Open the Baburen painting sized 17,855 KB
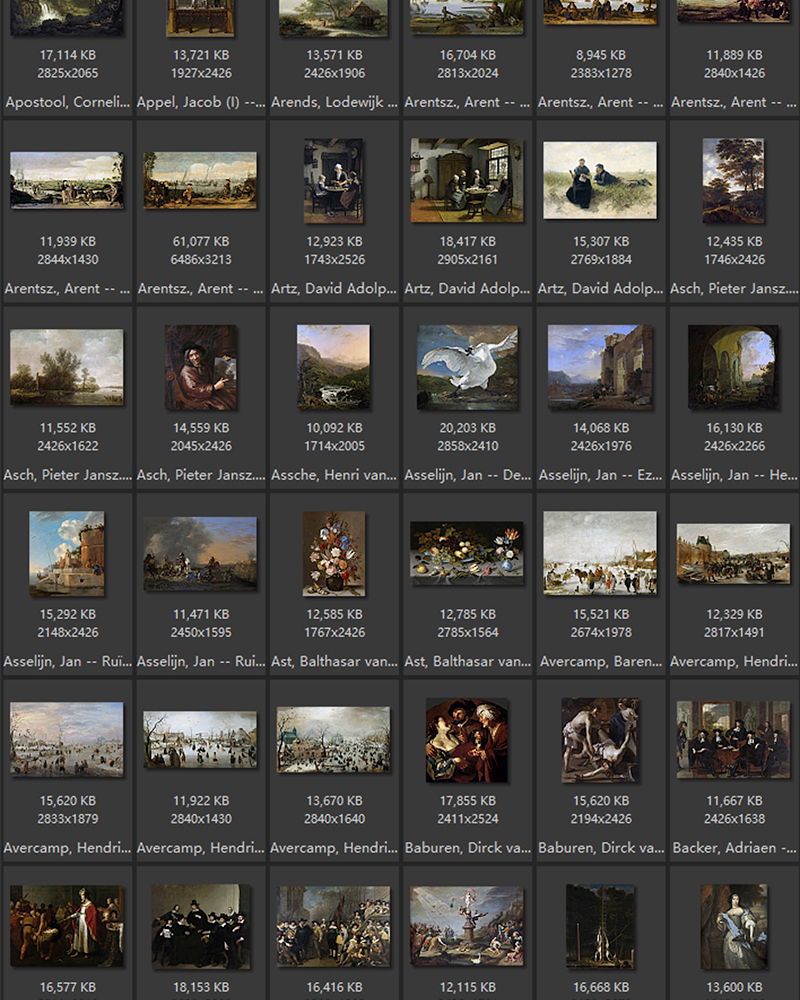Viewport: 800px width, 1000px height. [x=467, y=740]
